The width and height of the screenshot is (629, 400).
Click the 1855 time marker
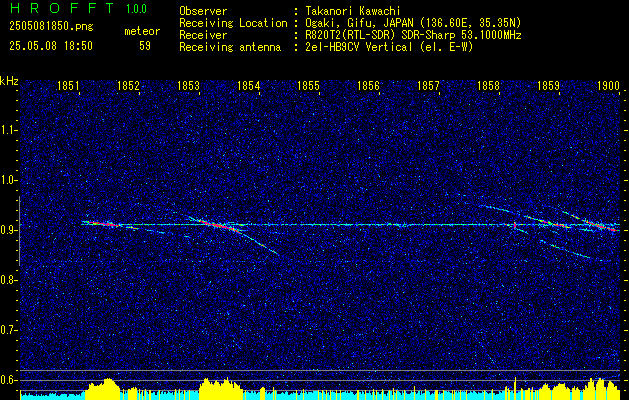click(308, 86)
